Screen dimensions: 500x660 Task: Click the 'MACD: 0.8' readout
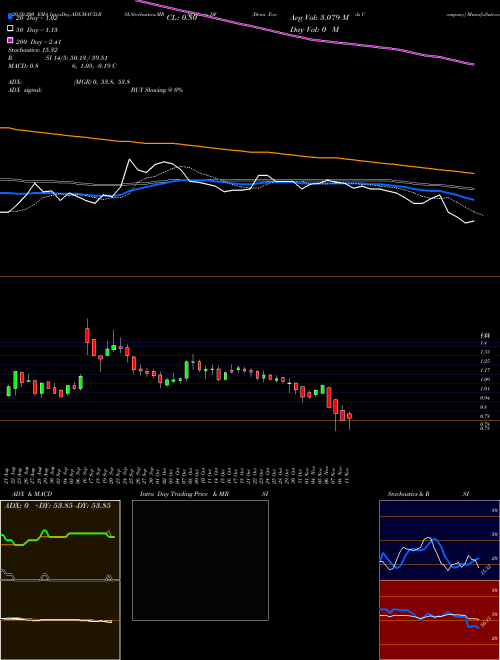(24, 66)
